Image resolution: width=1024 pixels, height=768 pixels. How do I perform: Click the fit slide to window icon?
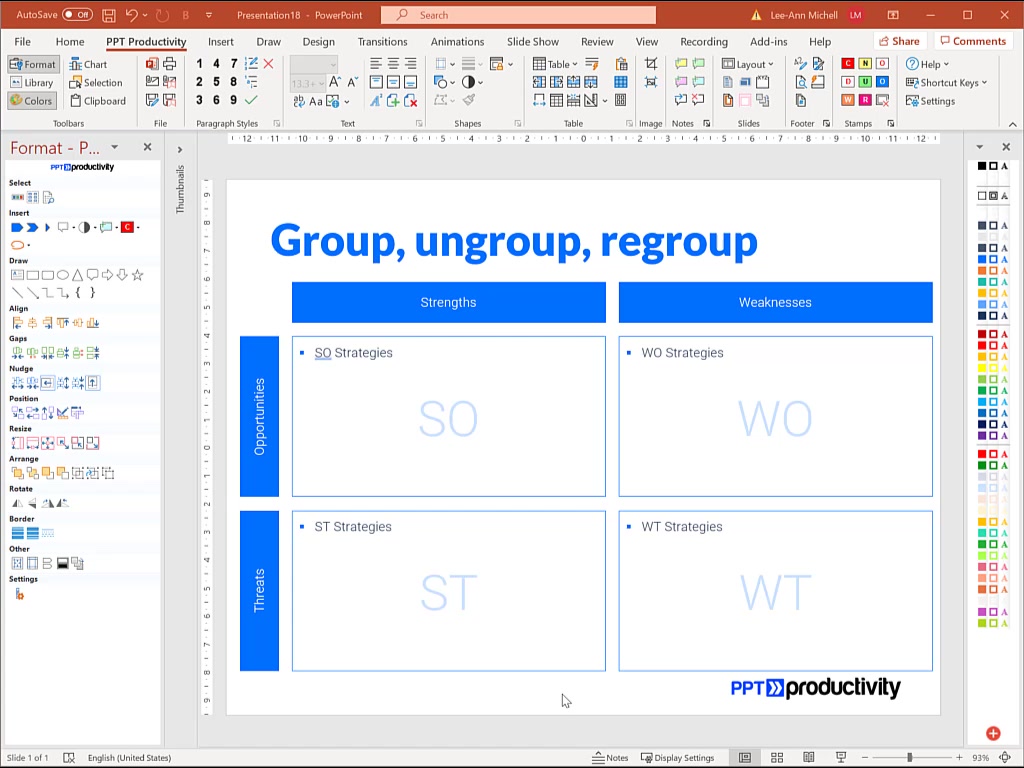(x=1005, y=758)
